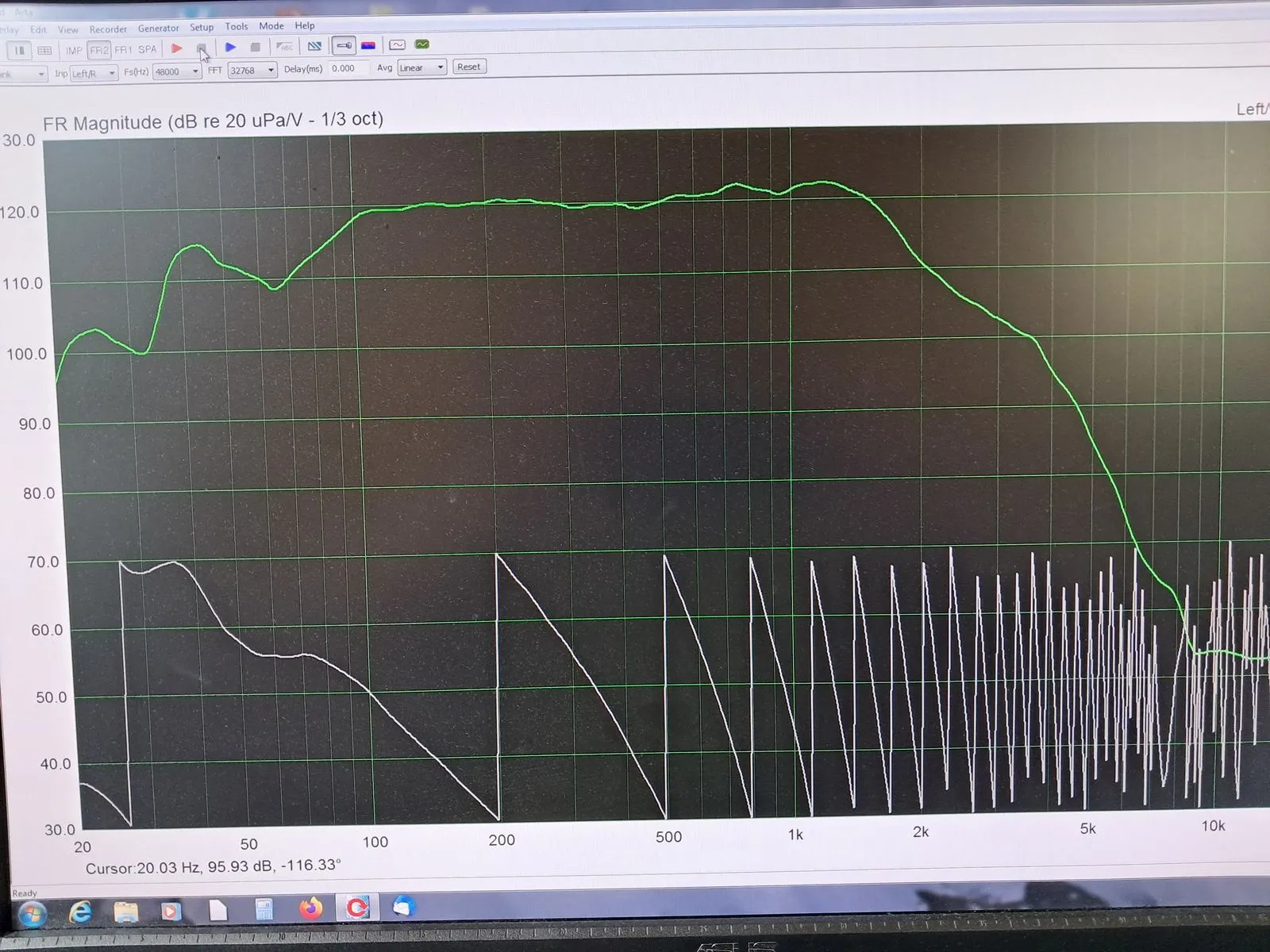Open the white waveform window icon
This screenshot has width=1270, height=952.
pyautogui.click(x=398, y=45)
